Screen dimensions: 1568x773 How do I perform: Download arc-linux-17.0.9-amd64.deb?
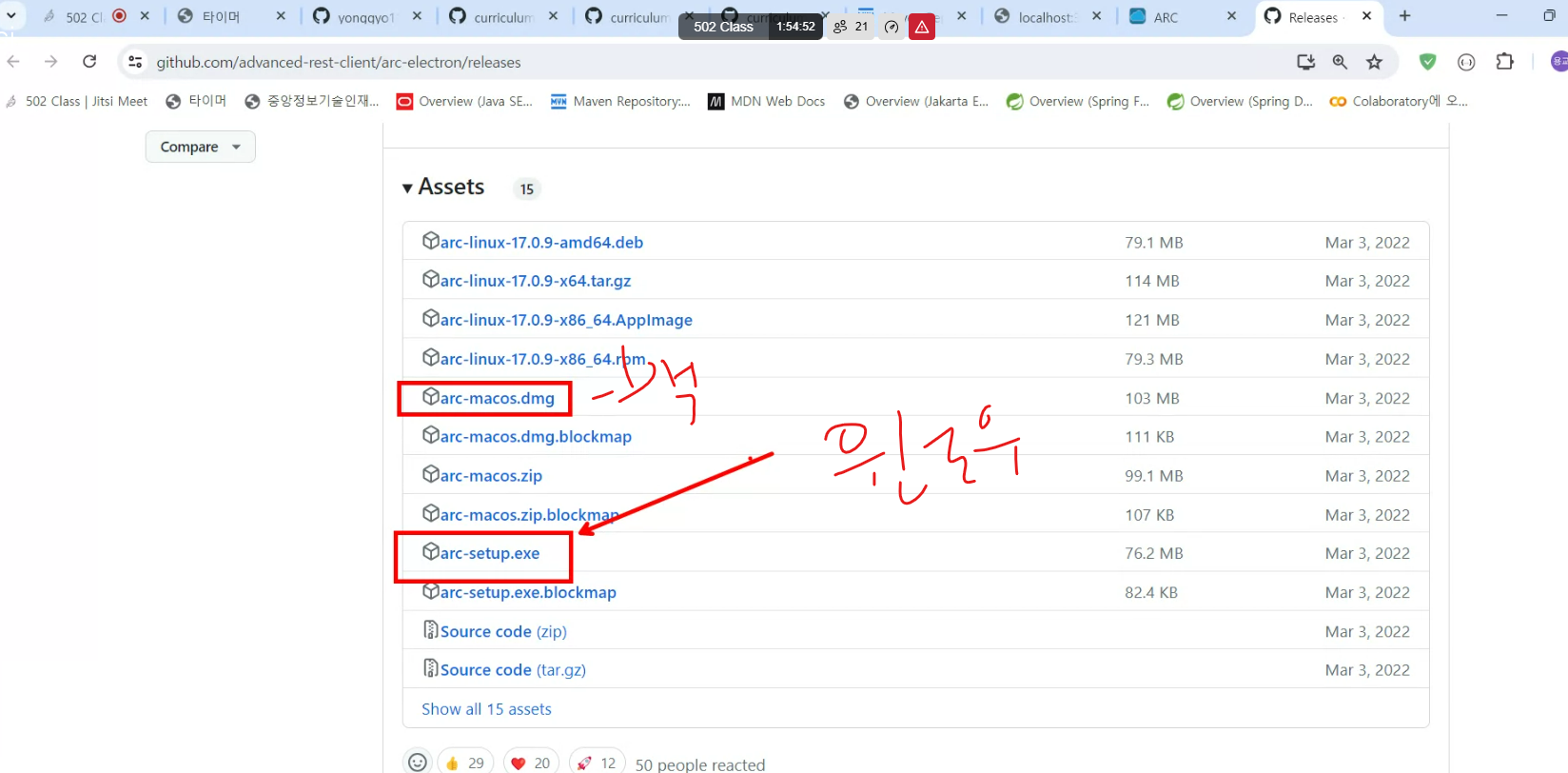[541, 242]
